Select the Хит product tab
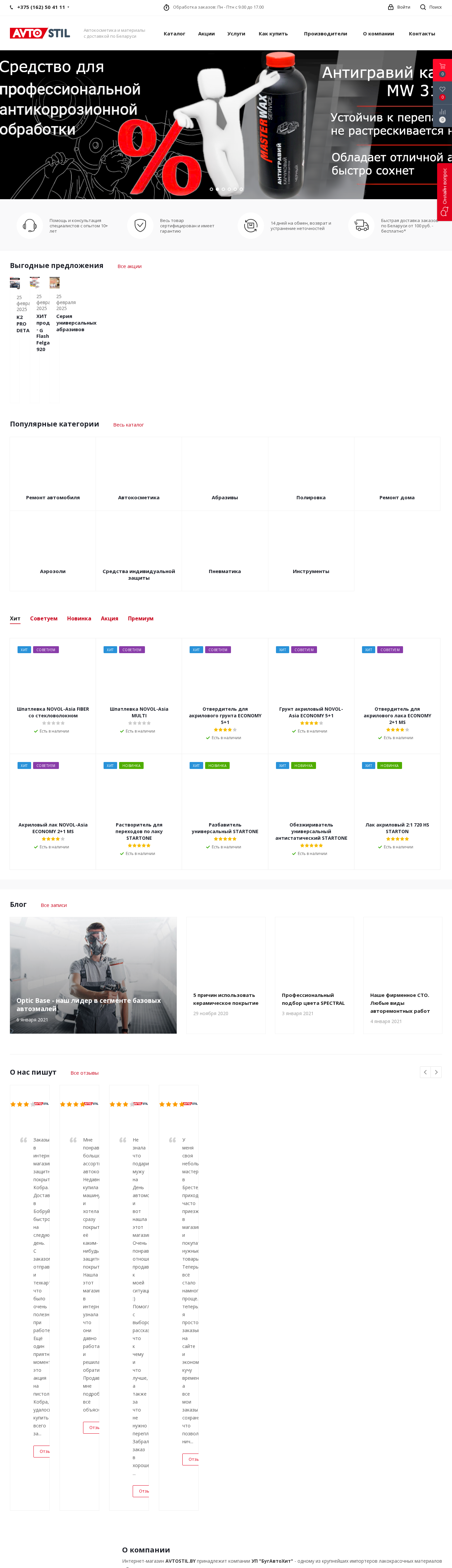This screenshot has height=1568, width=452. 15,618
